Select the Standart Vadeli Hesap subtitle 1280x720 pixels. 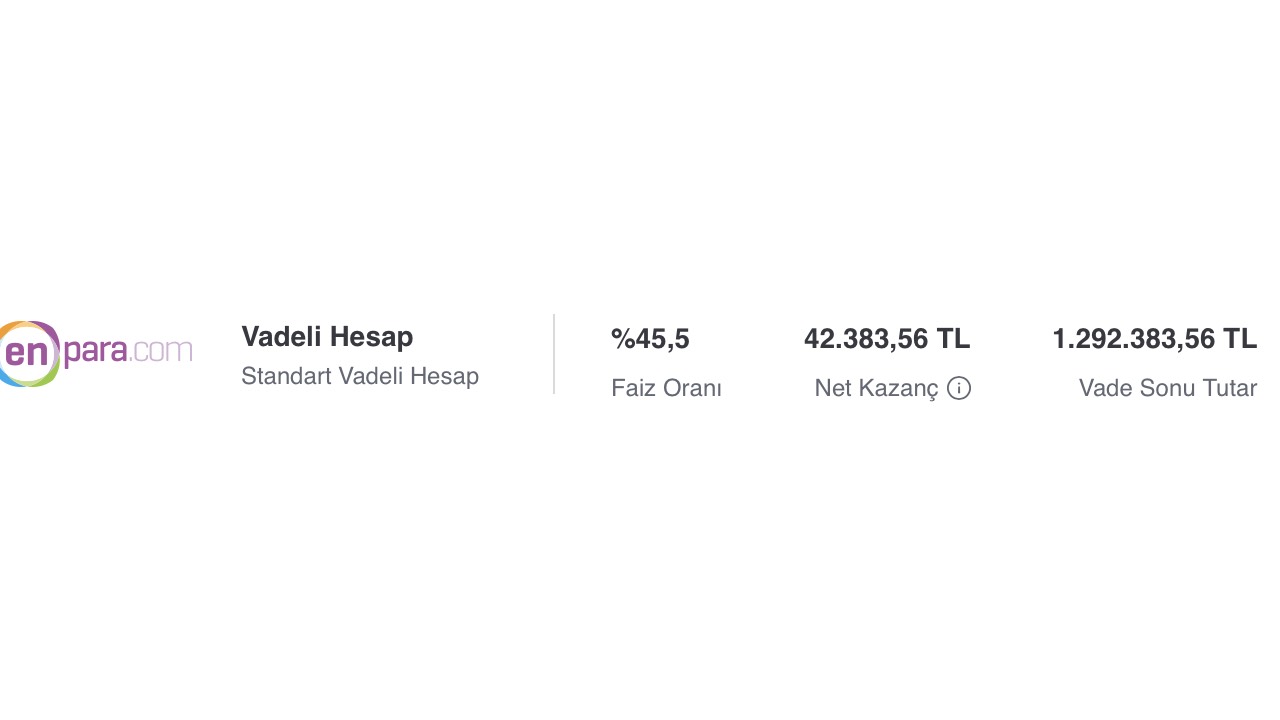360,376
